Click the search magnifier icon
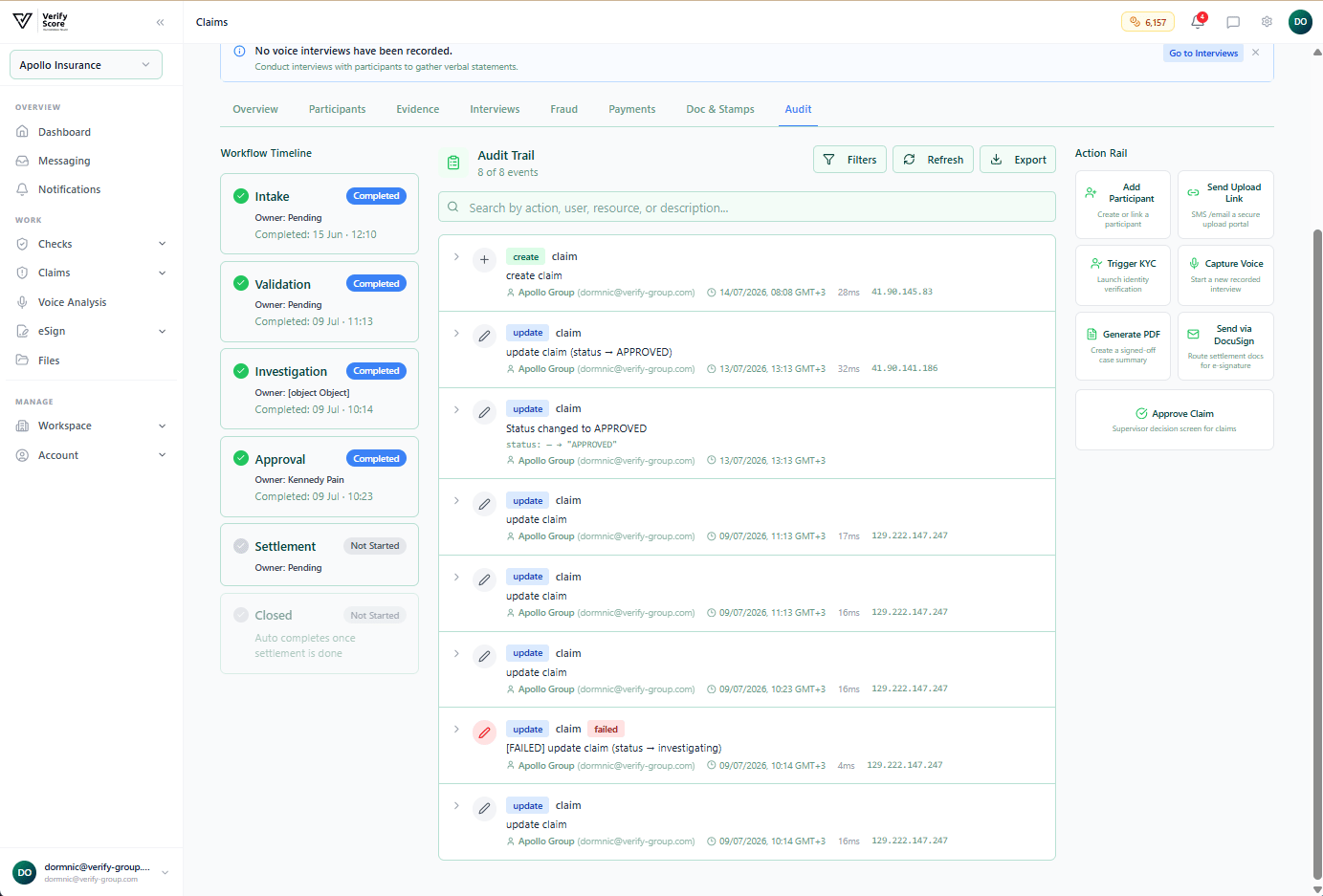 453,207
